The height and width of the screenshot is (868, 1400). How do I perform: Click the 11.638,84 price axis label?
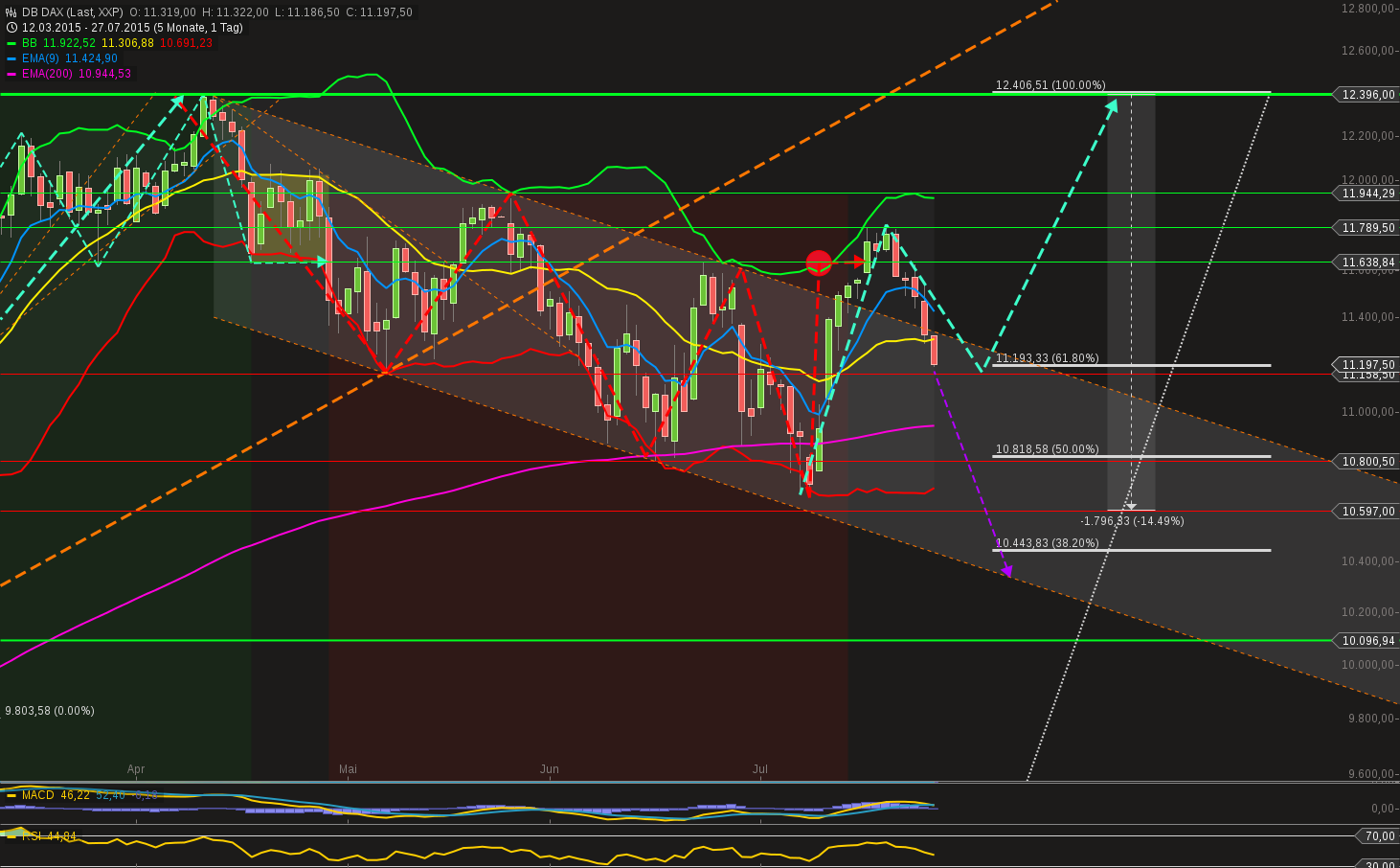tap(1367, 263)
